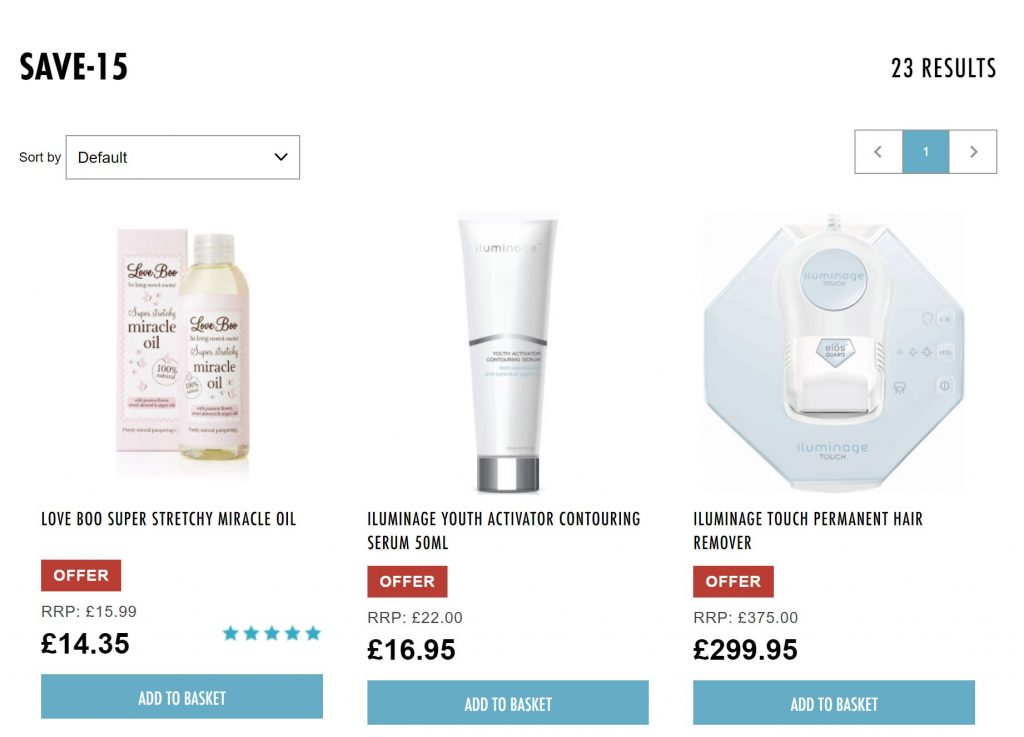
Task: Click the £14.35 price on Love Boo
Action: pos(85,644)
